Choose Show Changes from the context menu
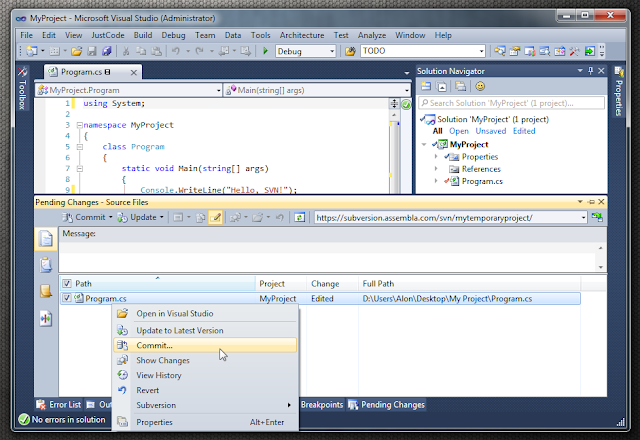Screen dimensions: 640x440 pyautogui.click(x=205, y=360)
